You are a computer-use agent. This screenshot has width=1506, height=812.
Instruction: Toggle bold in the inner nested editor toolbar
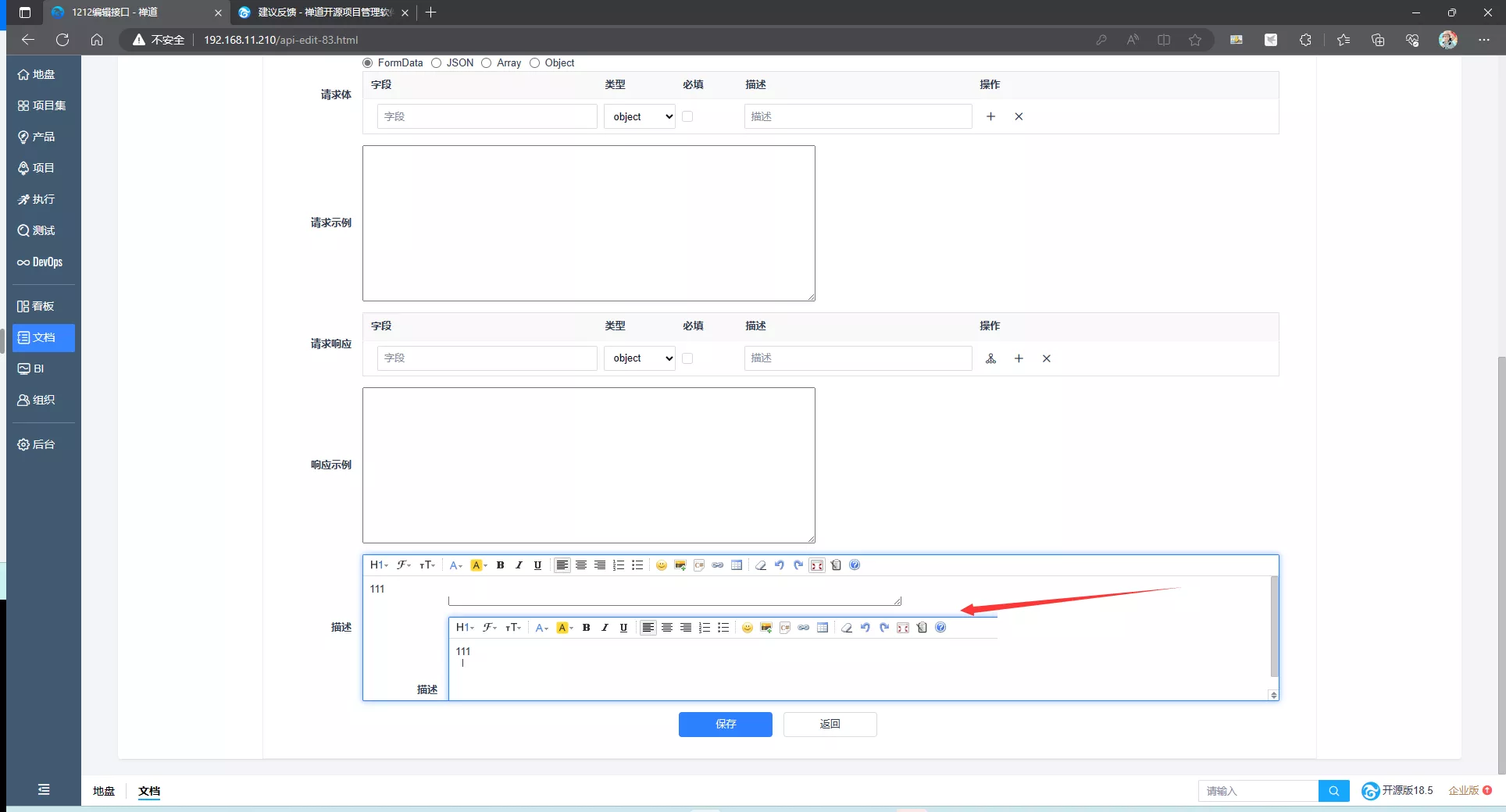(586, 628)
